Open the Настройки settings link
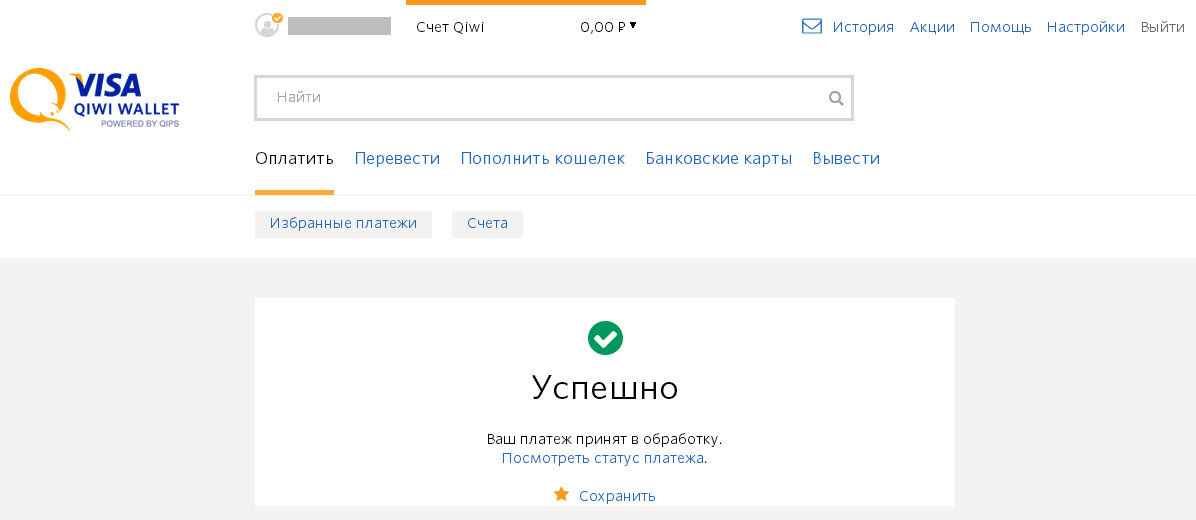The image size is (1196, 520). [x=1085, y=27]
